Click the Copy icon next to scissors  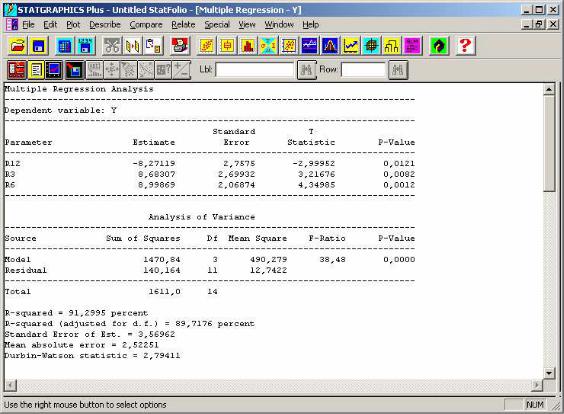[x=133, y=46]
